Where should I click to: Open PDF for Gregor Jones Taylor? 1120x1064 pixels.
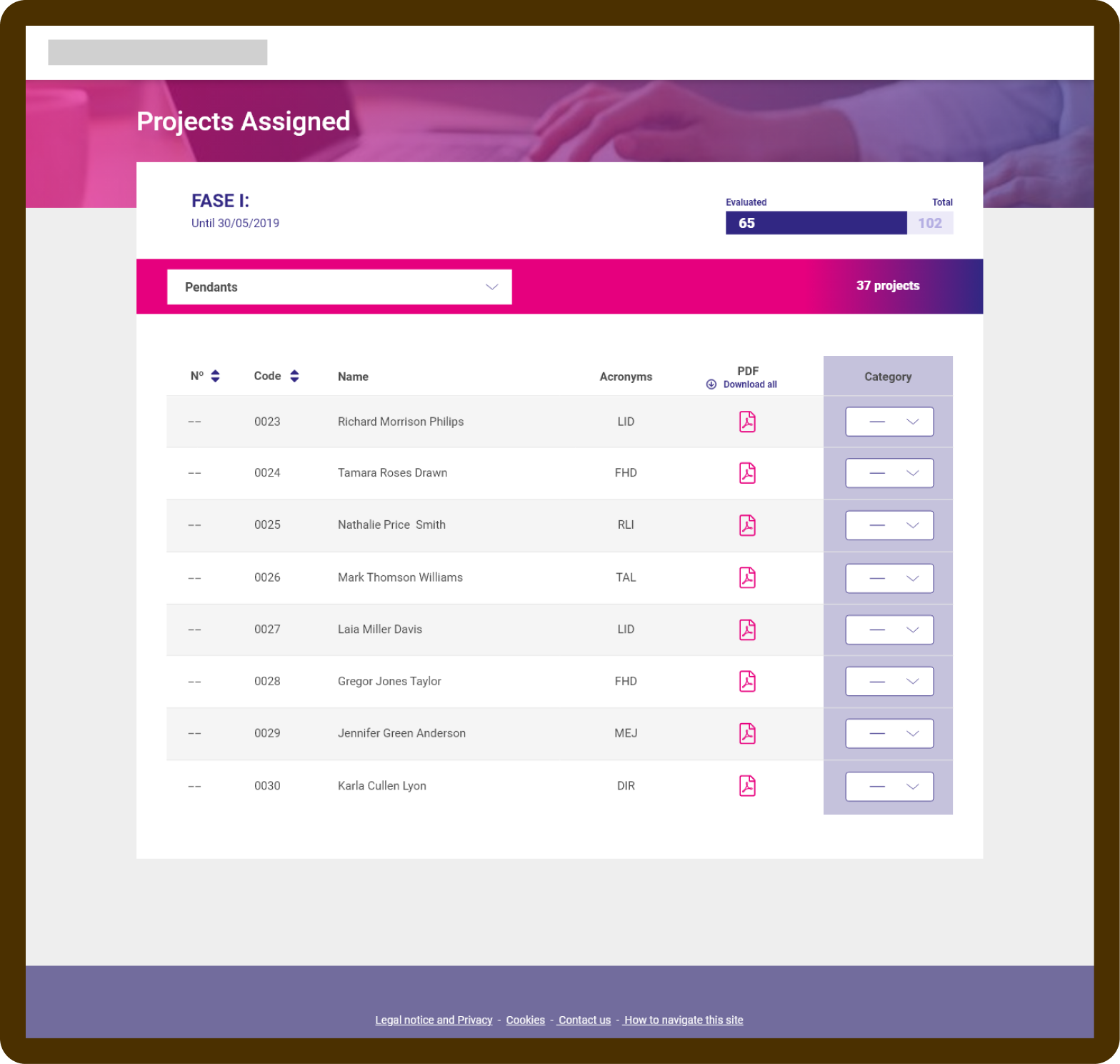coord(747,681)
